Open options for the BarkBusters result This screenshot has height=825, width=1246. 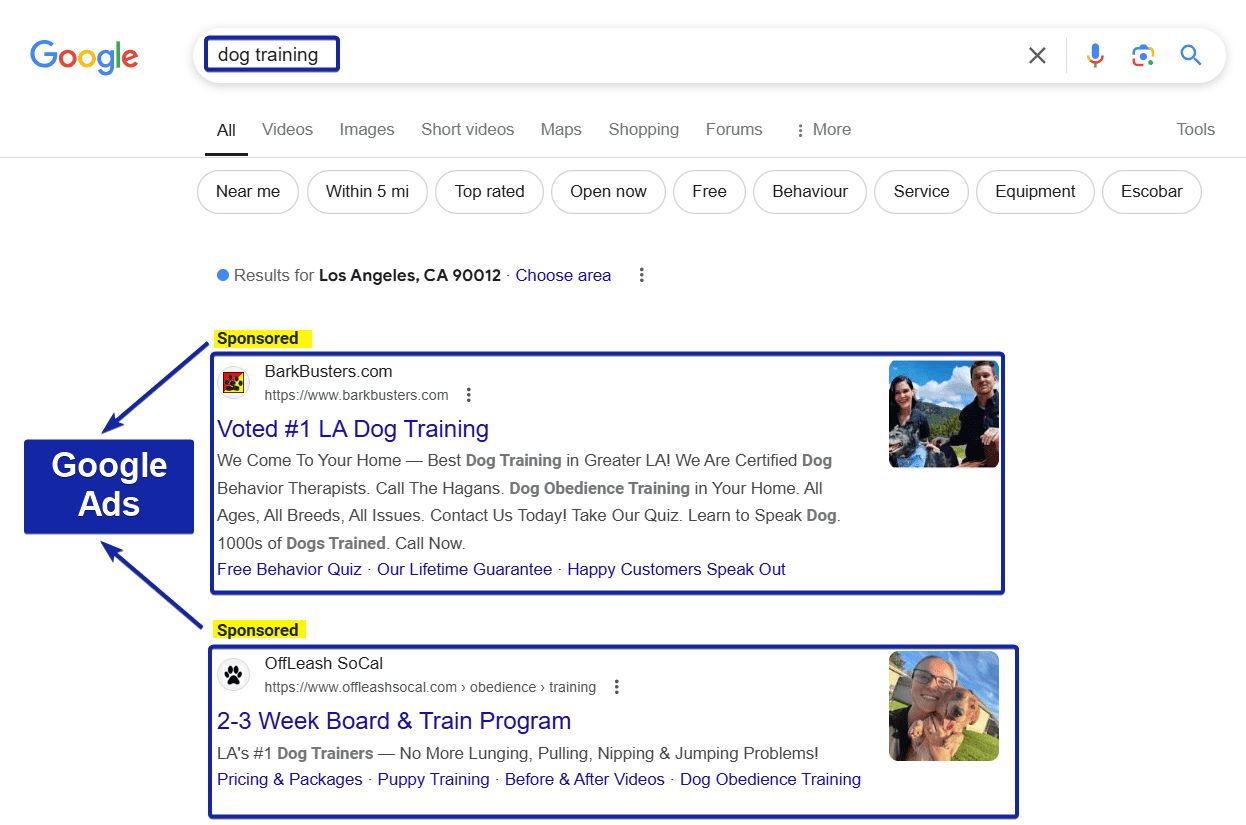pyautogui.click(x=469, y=394)
